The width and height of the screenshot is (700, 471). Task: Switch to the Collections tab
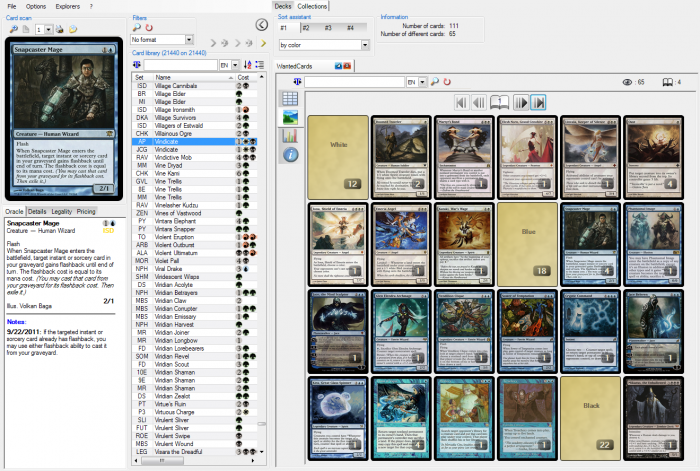312,6
